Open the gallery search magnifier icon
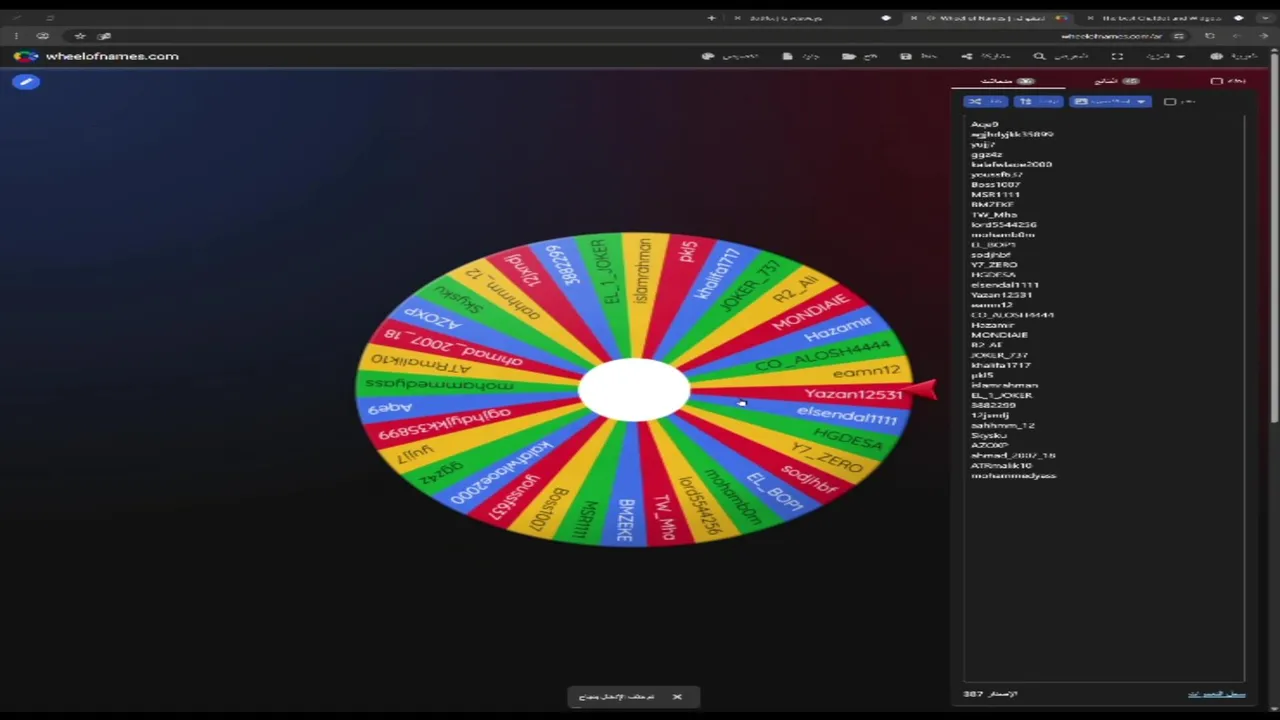 click(1039, 56)
